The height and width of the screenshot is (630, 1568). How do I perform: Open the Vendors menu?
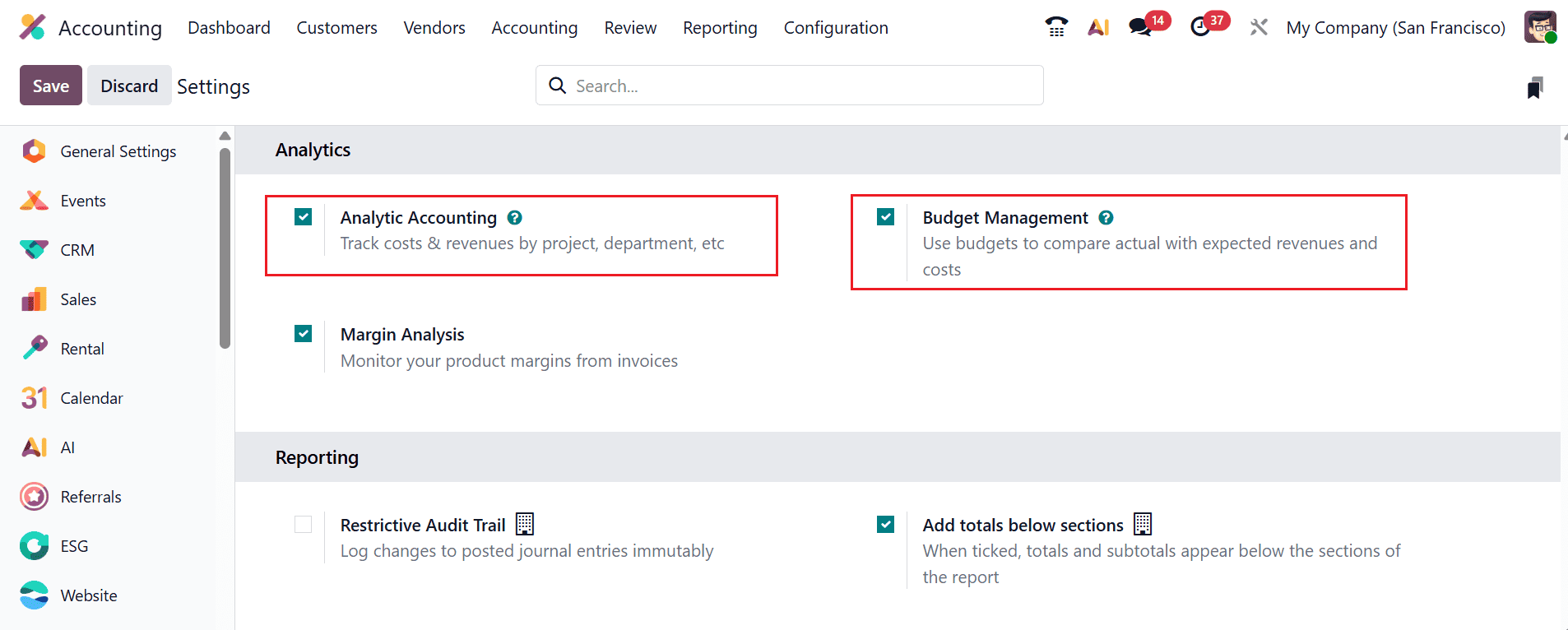point(434,28)
